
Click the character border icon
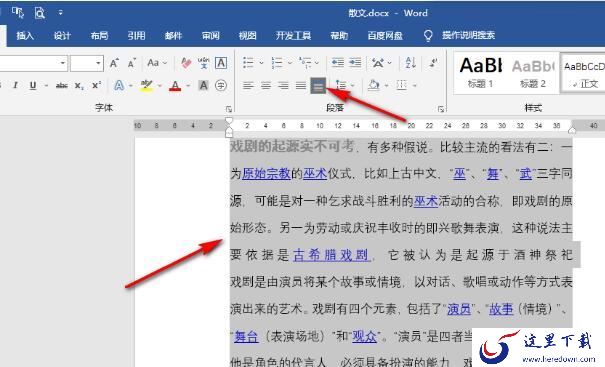(x=221, y=63)
